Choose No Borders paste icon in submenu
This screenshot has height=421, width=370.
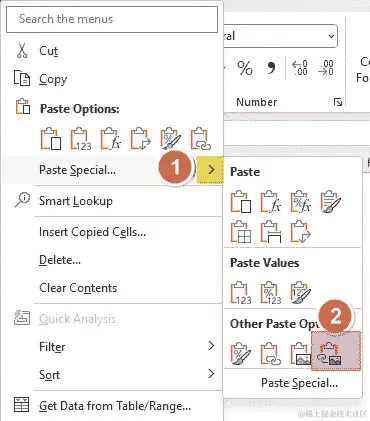coord(241,232)
